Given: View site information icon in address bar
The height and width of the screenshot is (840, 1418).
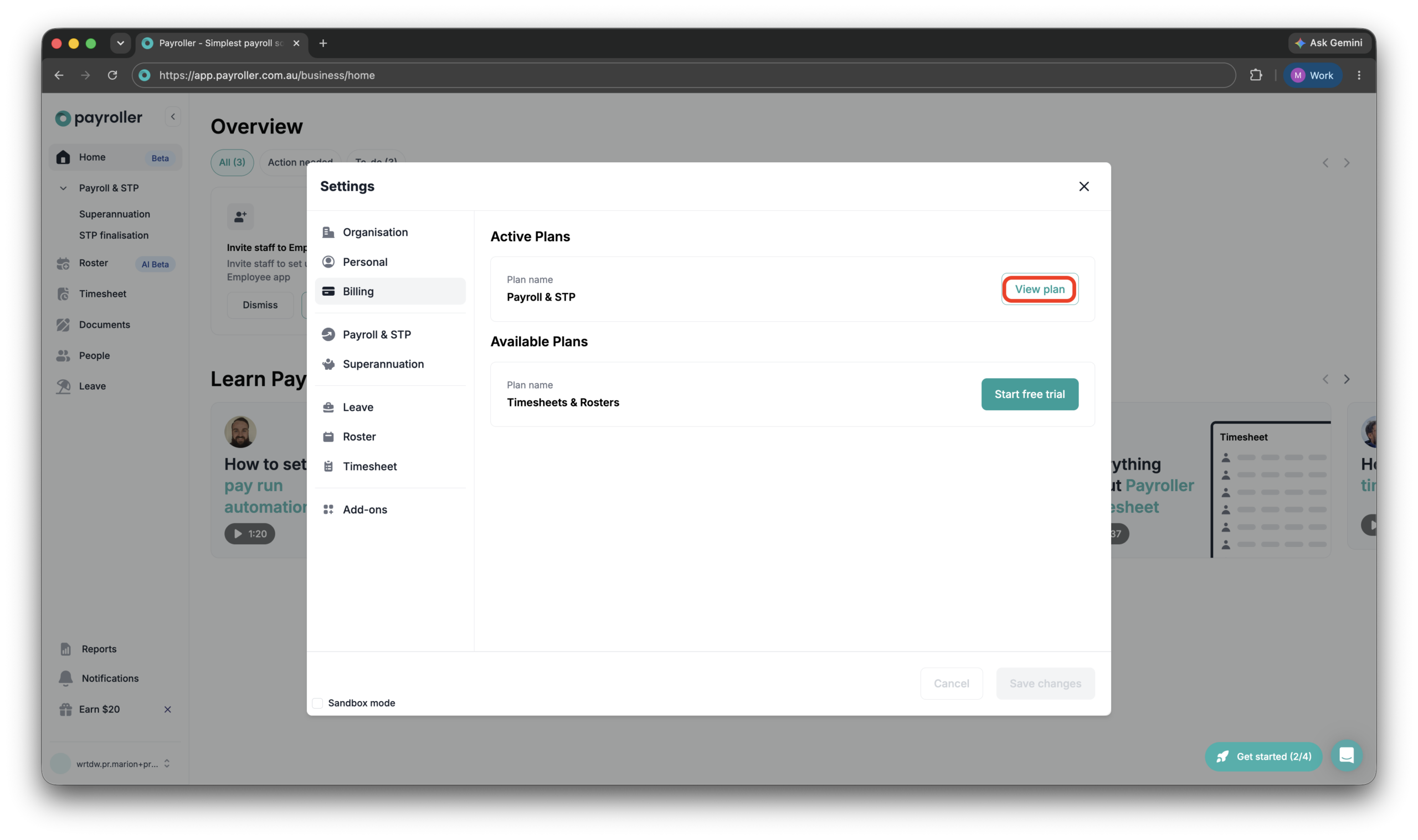Looking at the screenshot, I should click(145, 75).
